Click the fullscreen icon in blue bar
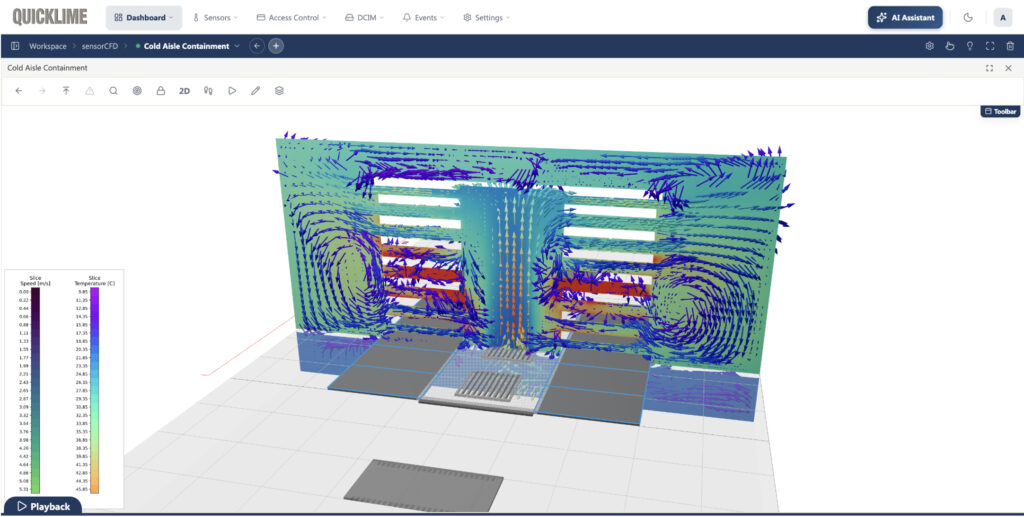This screenshot has height=517, width=1024. pos(990,46)
